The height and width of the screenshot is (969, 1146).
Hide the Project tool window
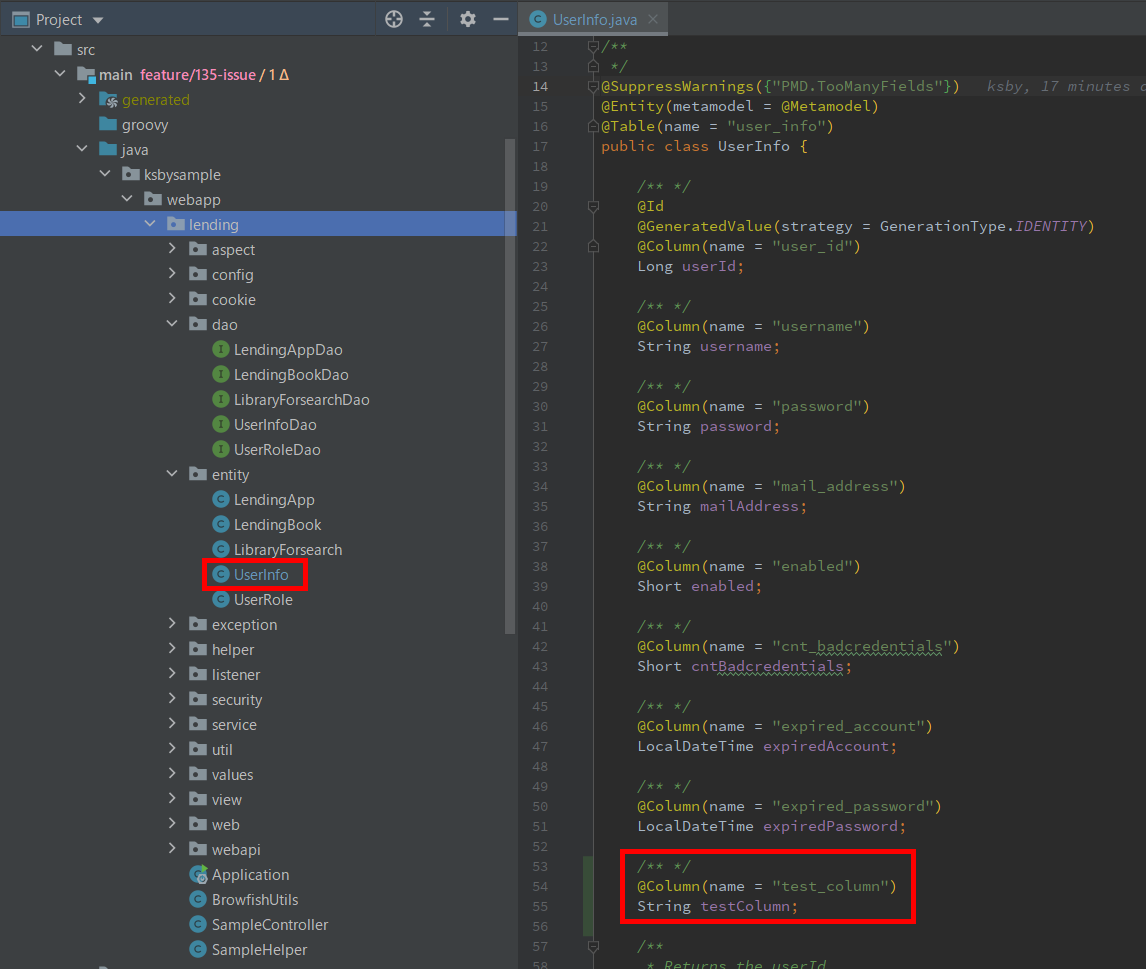(500, 18)
